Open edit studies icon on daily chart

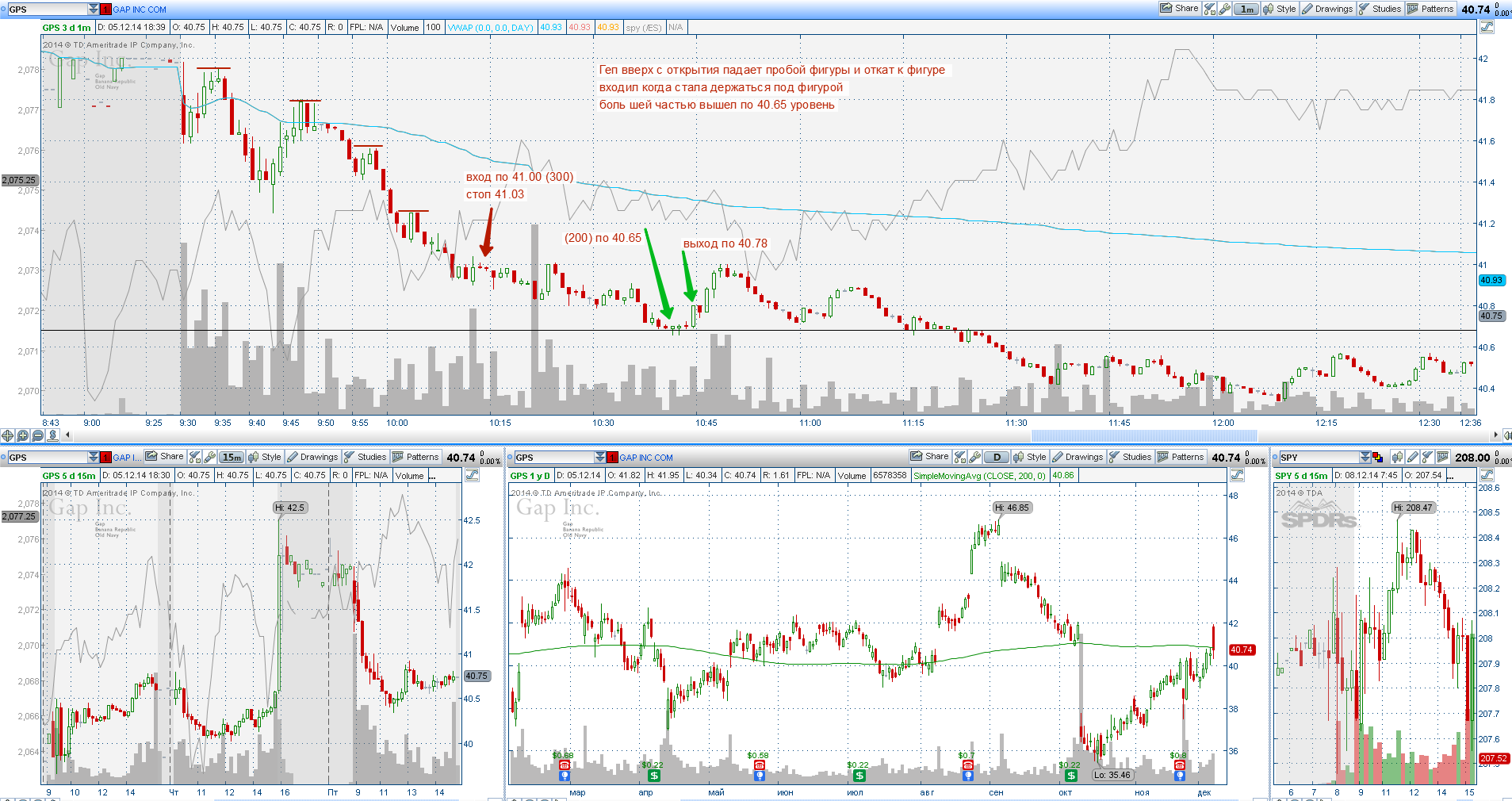(x=960, y=457)
